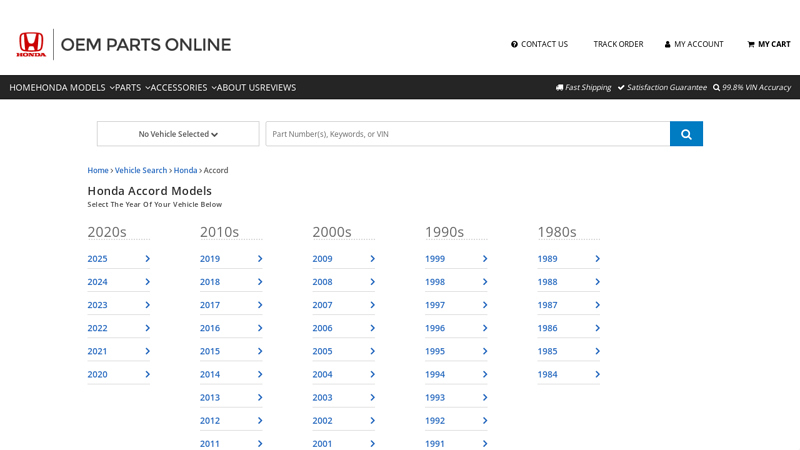Viewport: 800px width, 450px height.
Task: Click Vehicle Search in the breadcrumb
Action: [141, 170]
